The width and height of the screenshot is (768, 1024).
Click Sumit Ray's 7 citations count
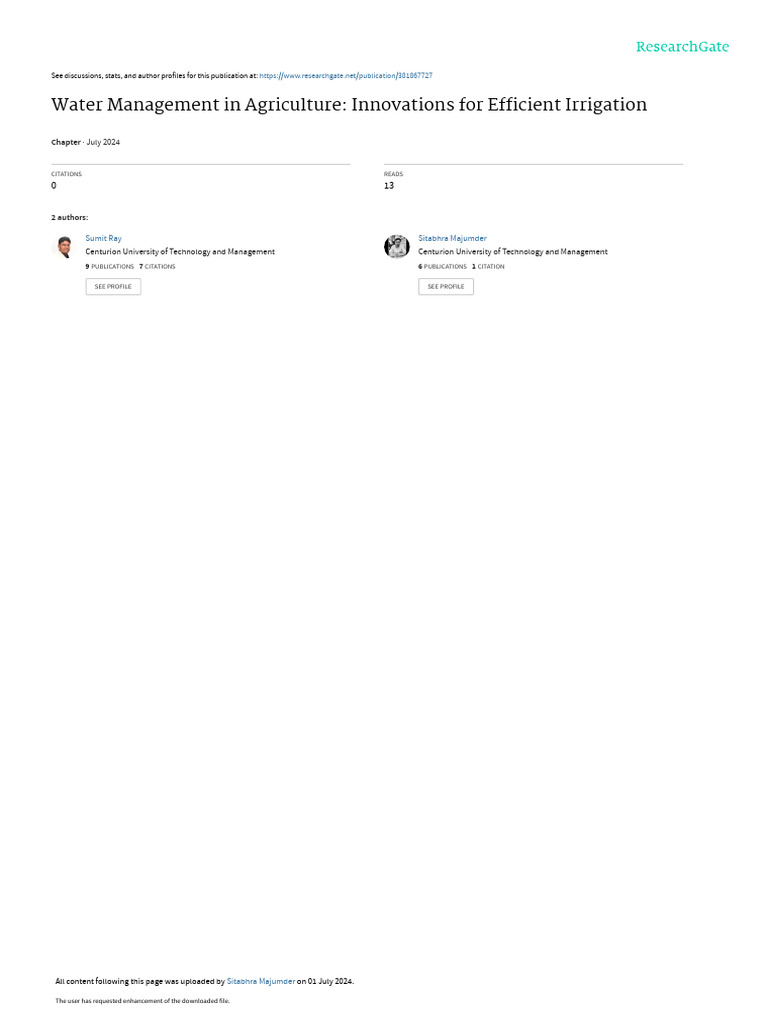(157, 266)
